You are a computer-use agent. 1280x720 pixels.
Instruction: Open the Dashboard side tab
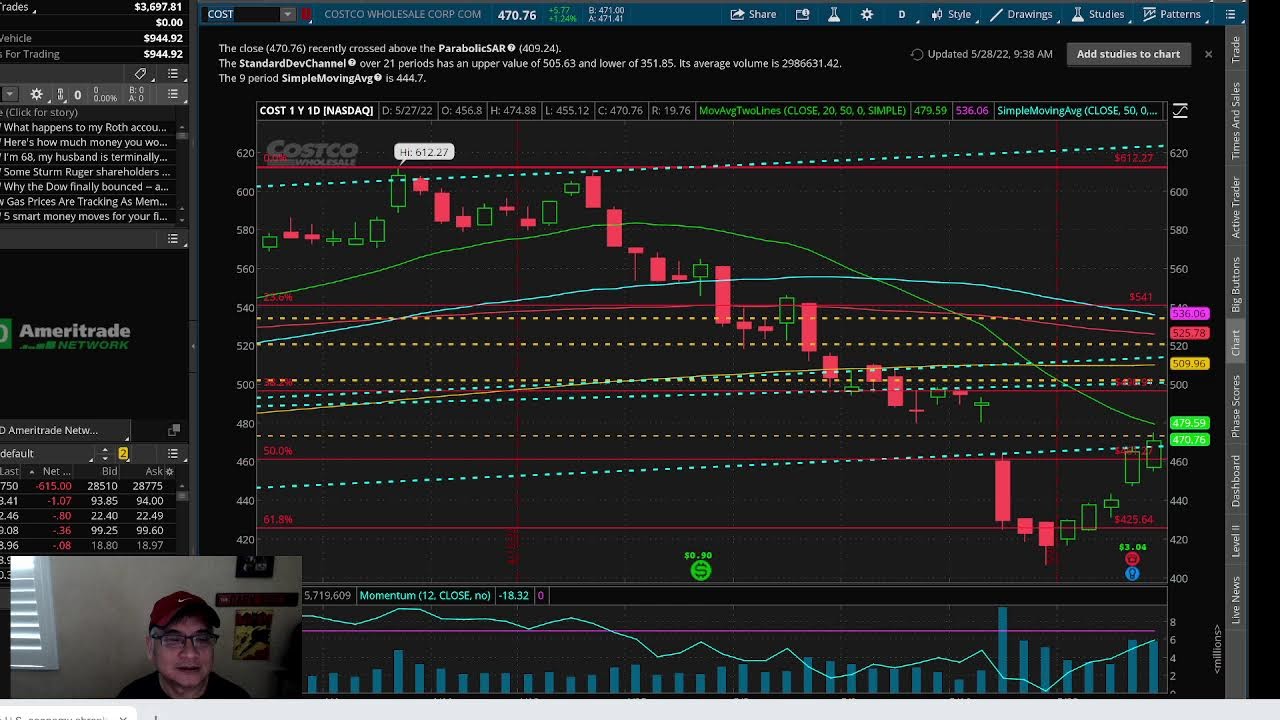pos(1236,482)
